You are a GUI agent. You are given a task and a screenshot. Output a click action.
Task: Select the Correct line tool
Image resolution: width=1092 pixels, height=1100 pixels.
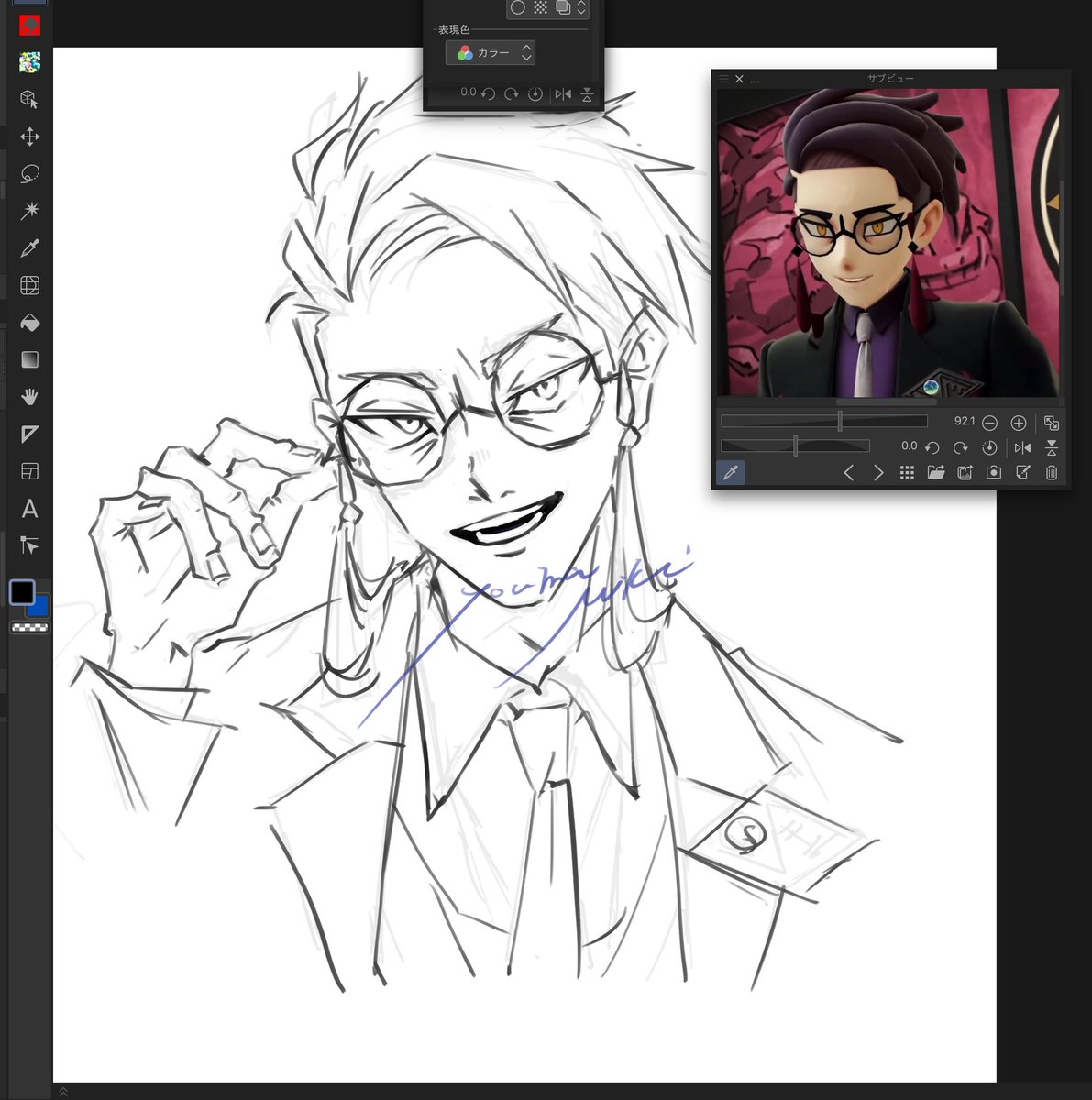pos(29,545)
